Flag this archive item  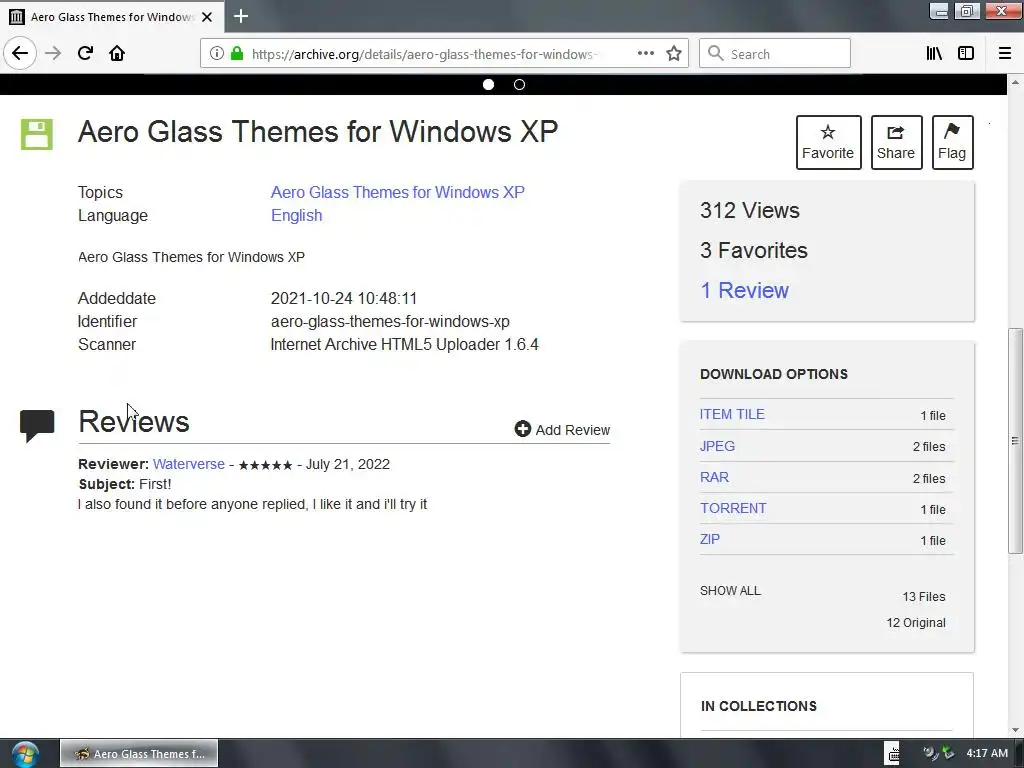952,142
